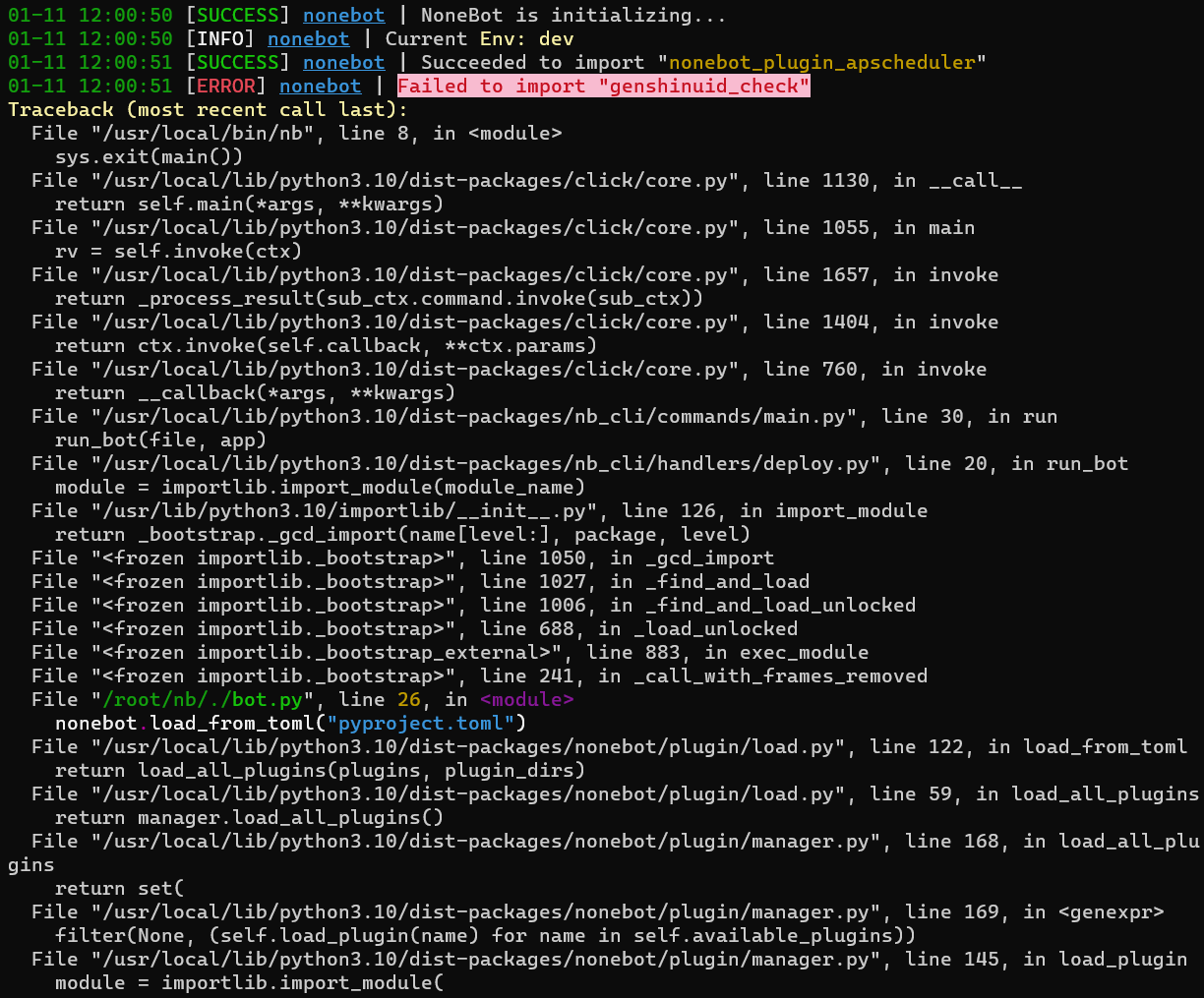Click the manager.py line 169 in <genexpr>

tap(597, 911)
